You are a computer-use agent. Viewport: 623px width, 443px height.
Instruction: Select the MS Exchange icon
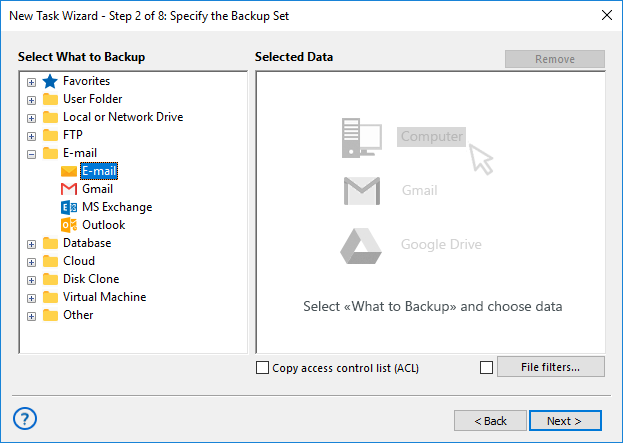[69, 207]
